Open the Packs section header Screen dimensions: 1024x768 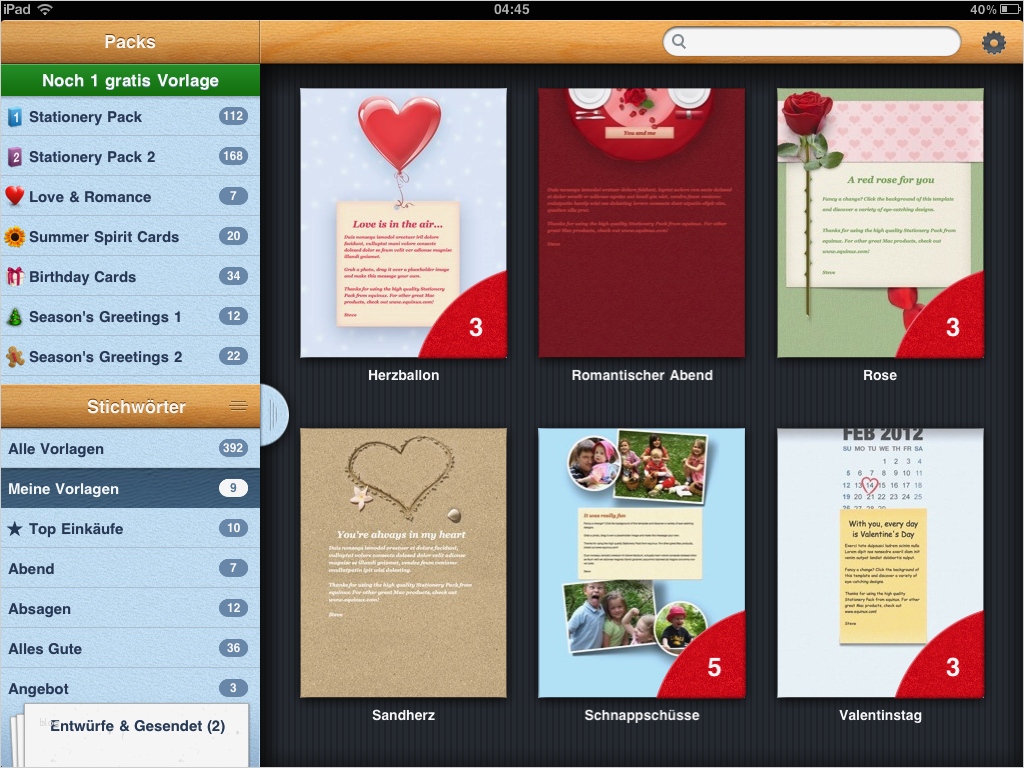[130, 42]
